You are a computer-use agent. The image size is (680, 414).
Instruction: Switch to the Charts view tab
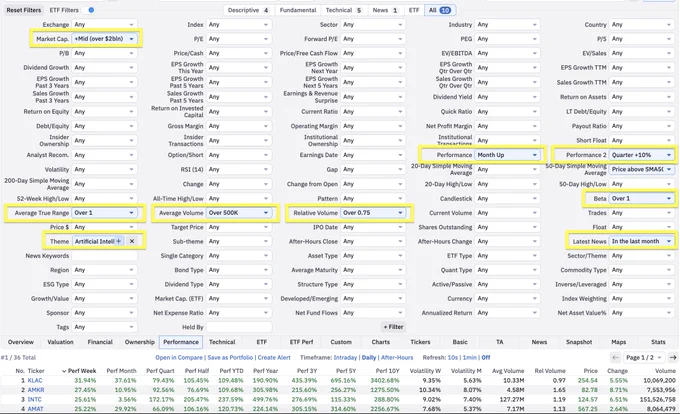(380, 342)
